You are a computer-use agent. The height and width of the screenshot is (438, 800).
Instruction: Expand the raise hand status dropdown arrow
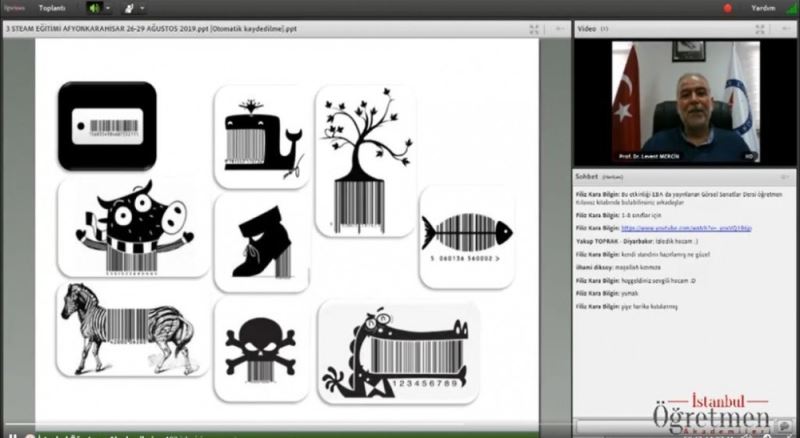click(x=141, y=8)
